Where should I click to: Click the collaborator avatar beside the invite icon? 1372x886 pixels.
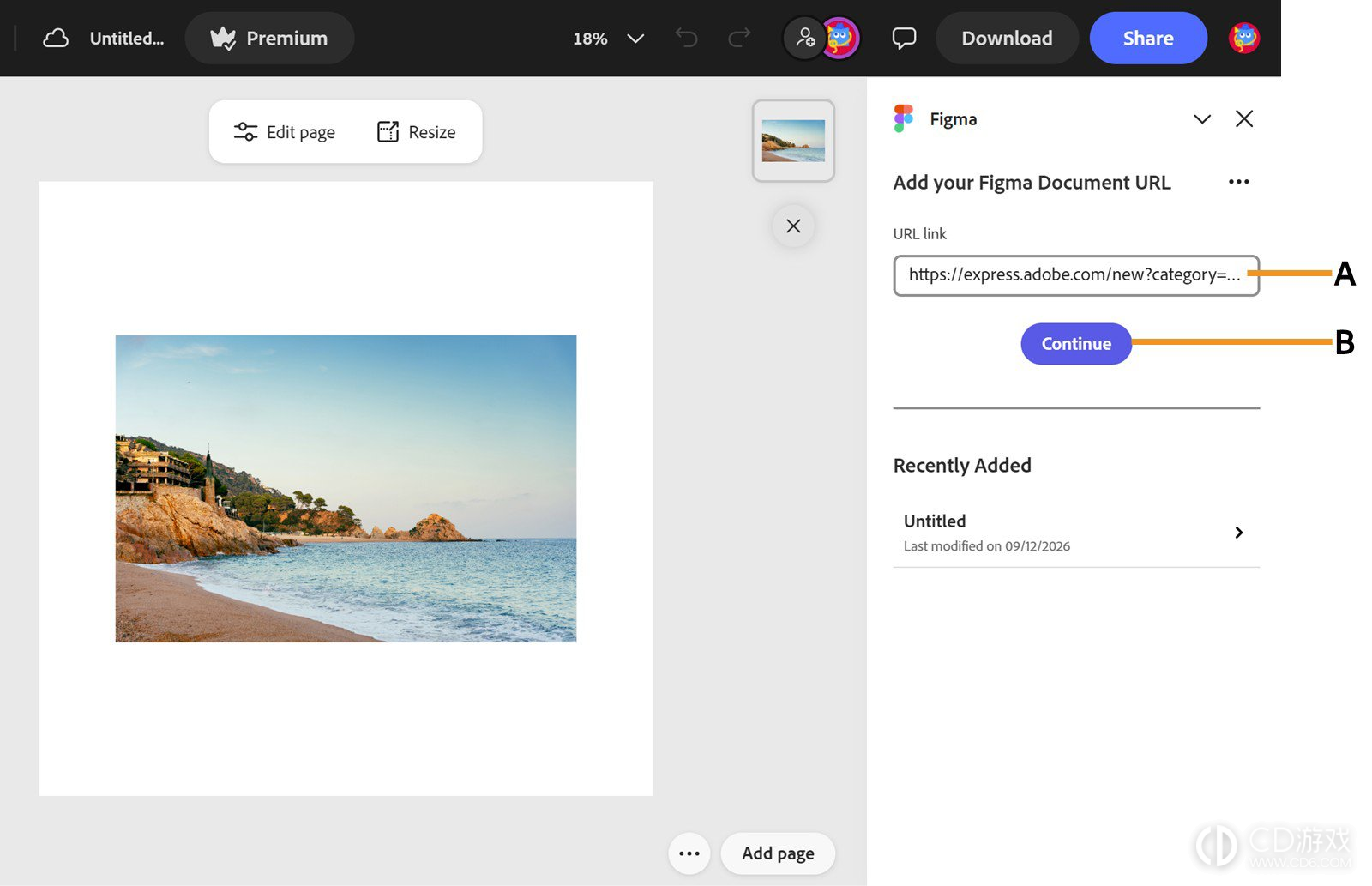[x=840, y=38]
